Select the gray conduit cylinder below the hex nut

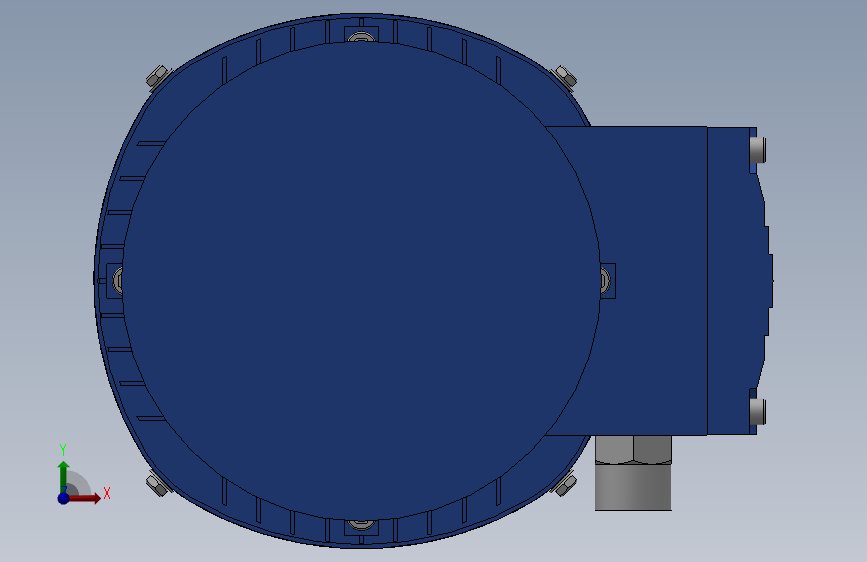(x=634, y=487)
